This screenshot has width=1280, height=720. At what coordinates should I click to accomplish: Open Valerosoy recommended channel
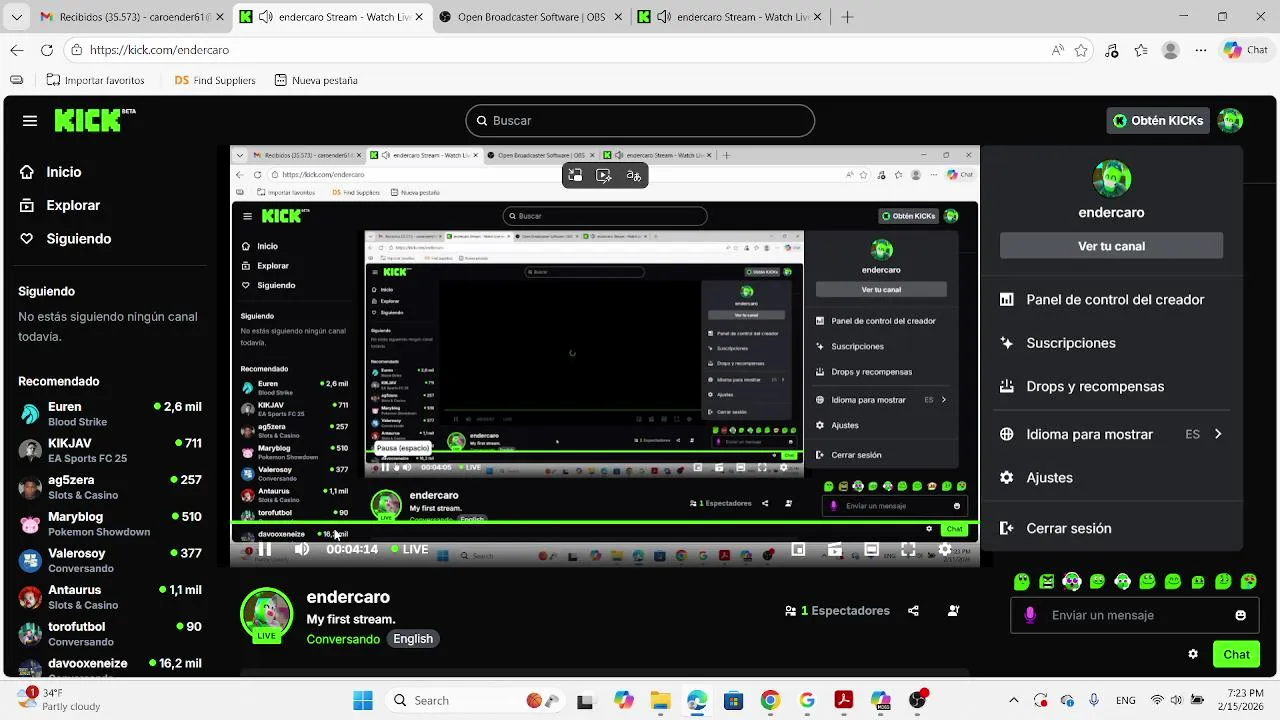click(111, 561)
